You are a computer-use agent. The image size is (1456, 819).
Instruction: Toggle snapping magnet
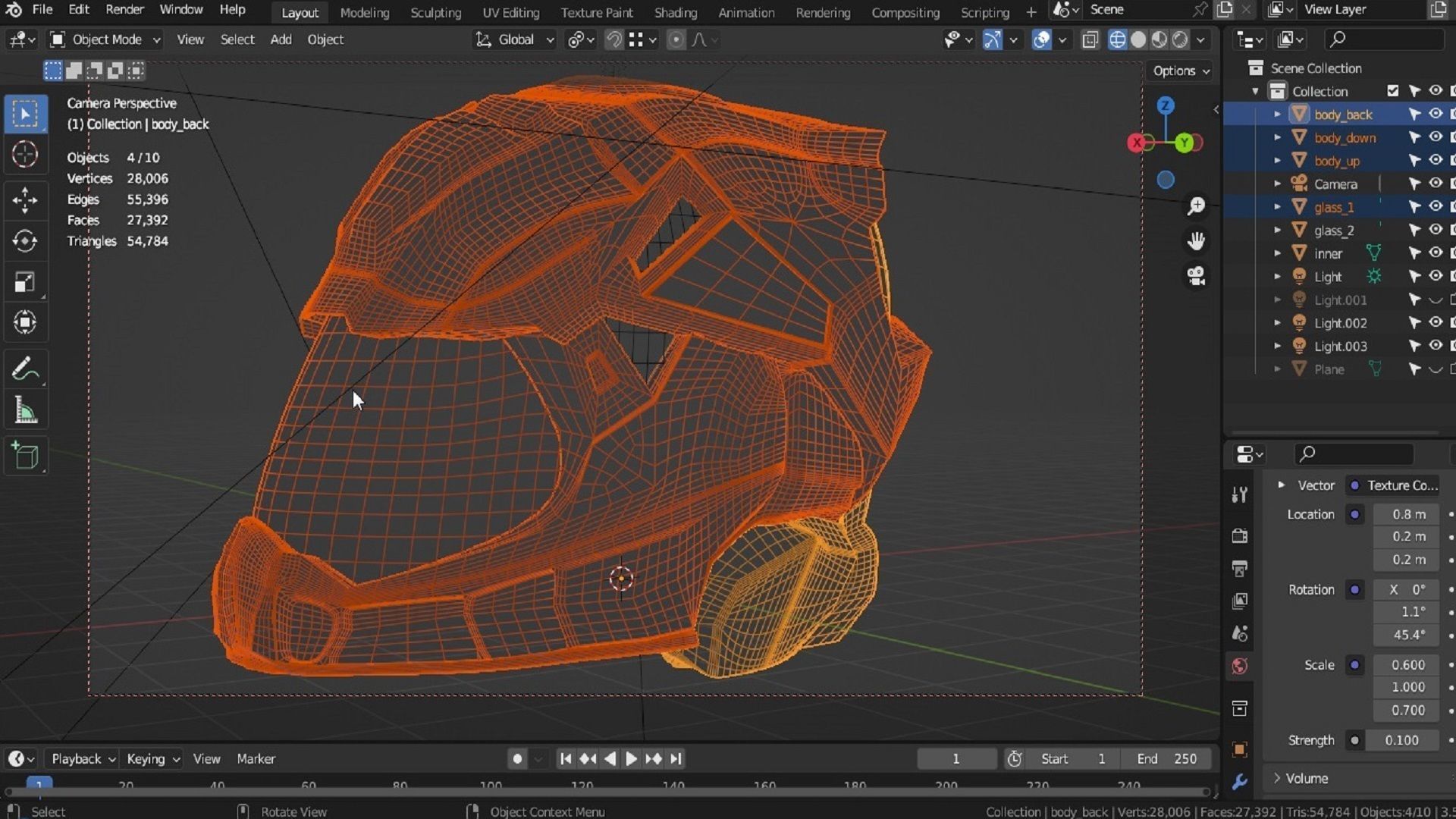[x=613, y=39]
